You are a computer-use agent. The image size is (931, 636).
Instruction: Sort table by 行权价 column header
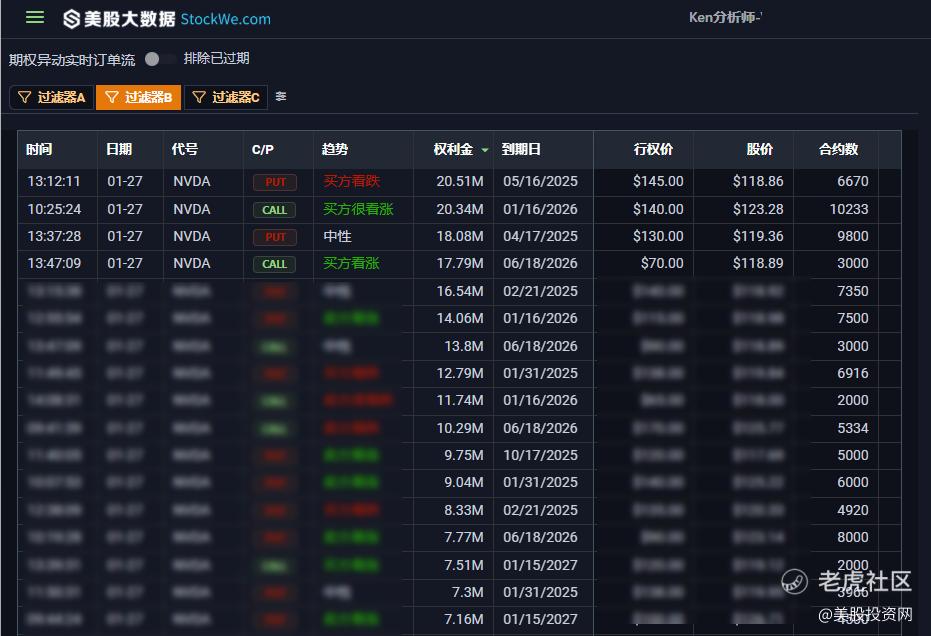pyautogui.click(x=653, y=149)
